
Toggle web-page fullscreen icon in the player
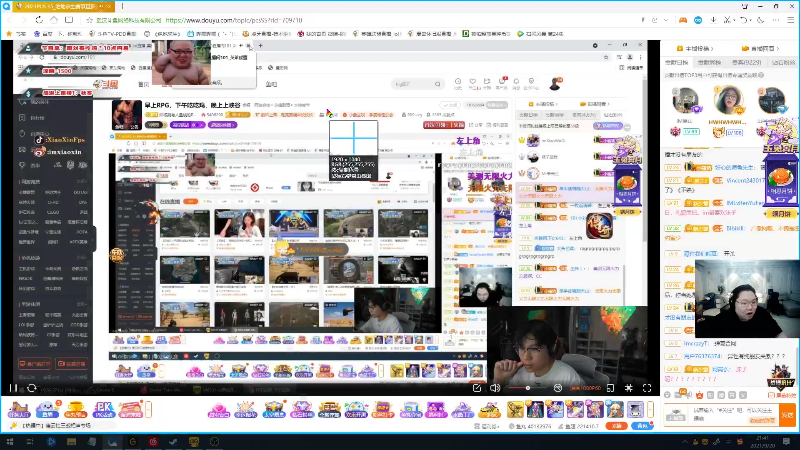(x=629, y=388)
